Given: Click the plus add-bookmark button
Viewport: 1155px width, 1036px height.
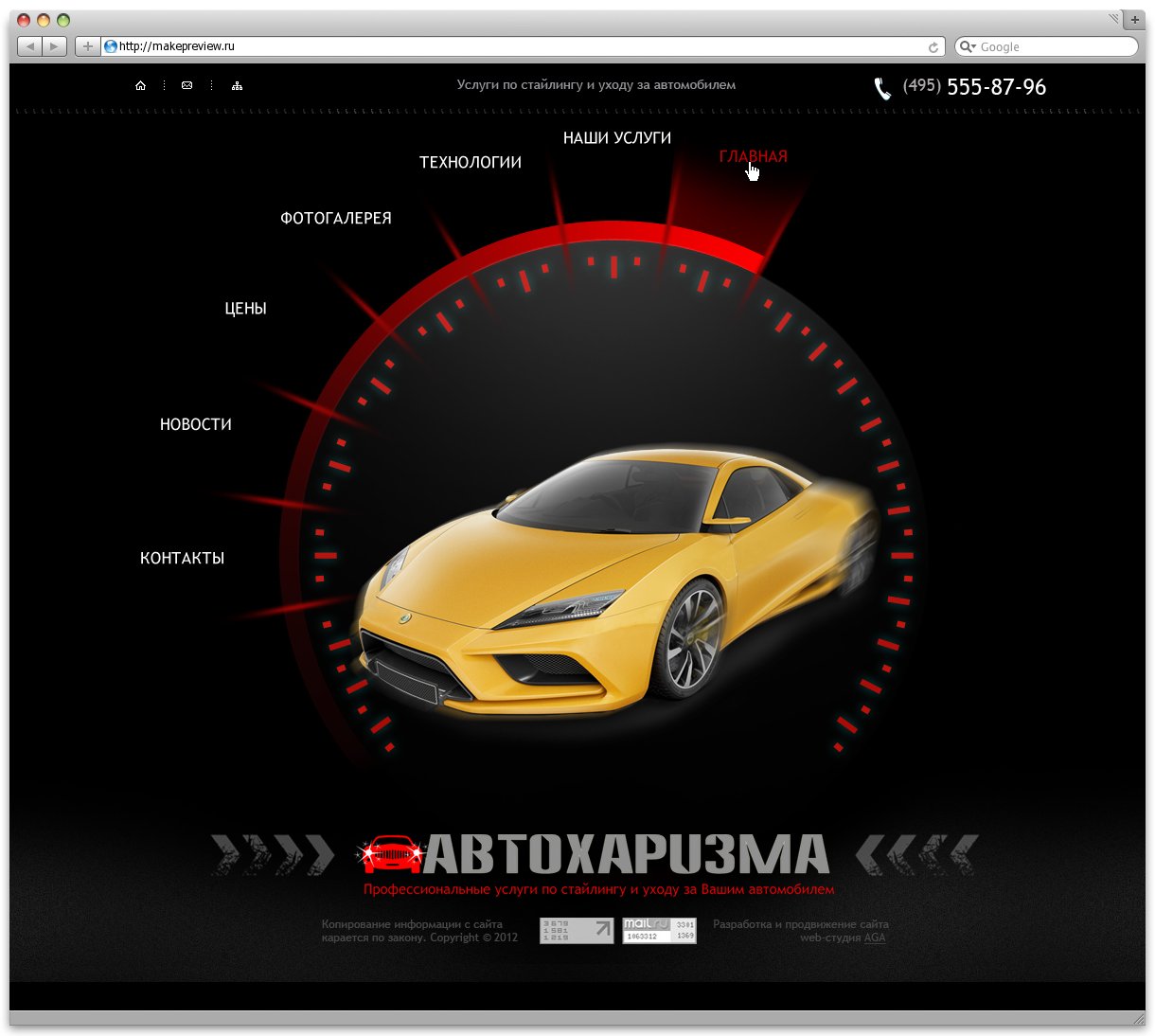Looking at the screenshot, I should (87, 45).
